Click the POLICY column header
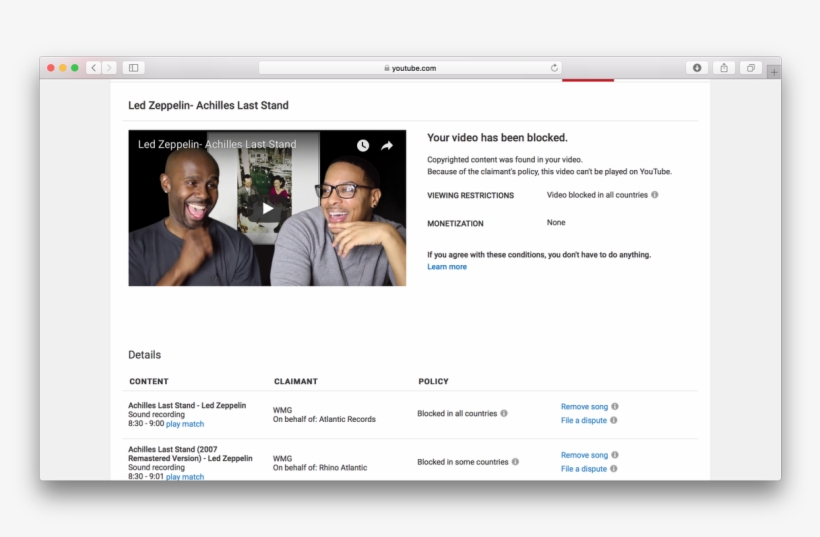The image size is (820, 537). (433, 381)
